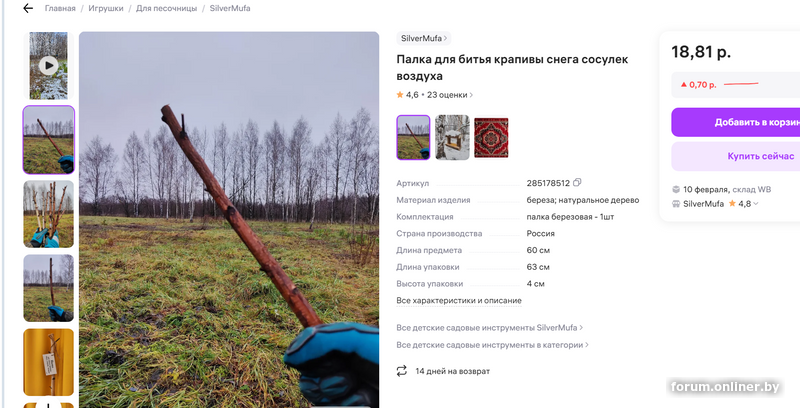Open Все характеристики и описание

[459, 300]
